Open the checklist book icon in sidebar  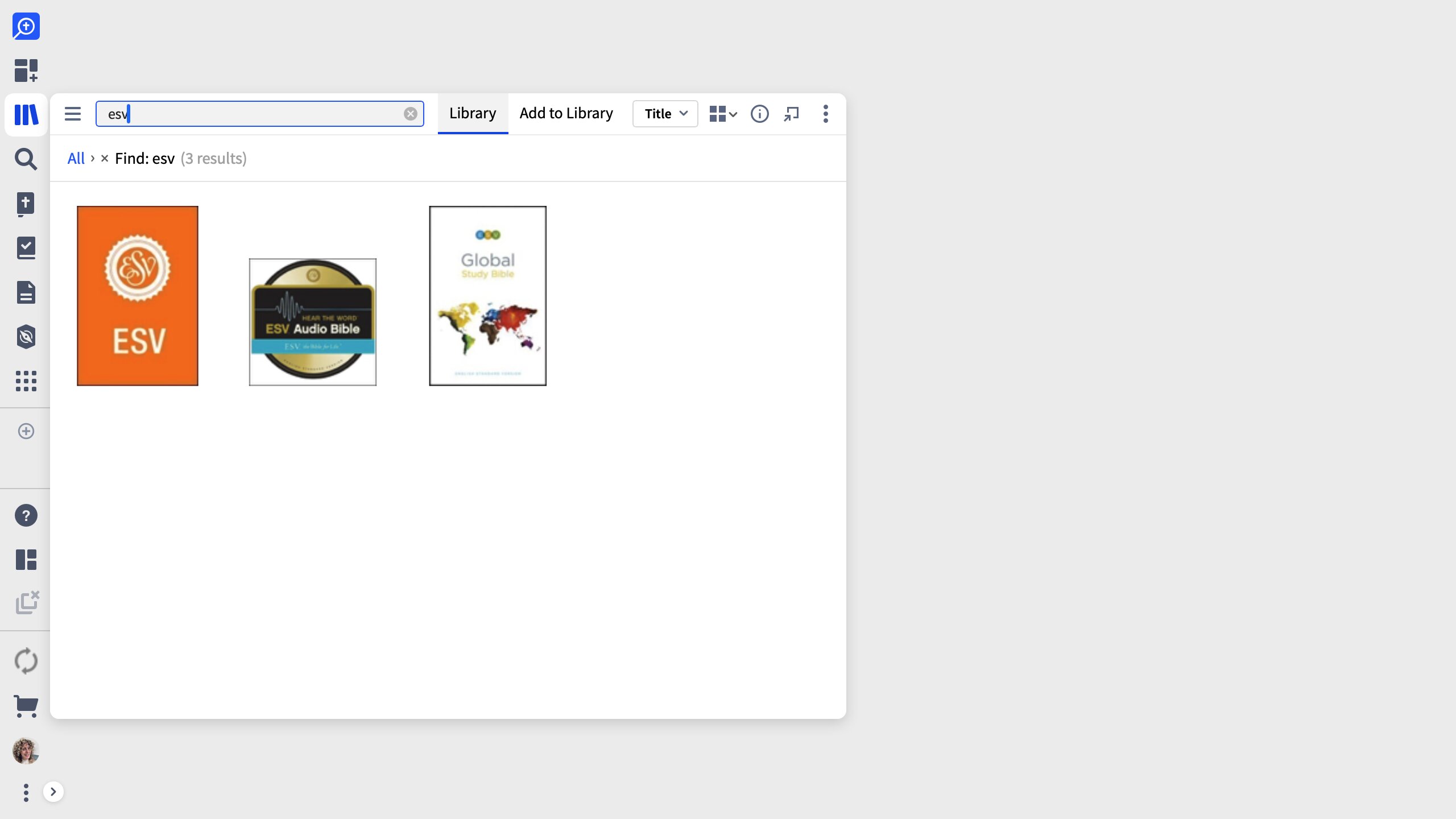coord(26,248)
